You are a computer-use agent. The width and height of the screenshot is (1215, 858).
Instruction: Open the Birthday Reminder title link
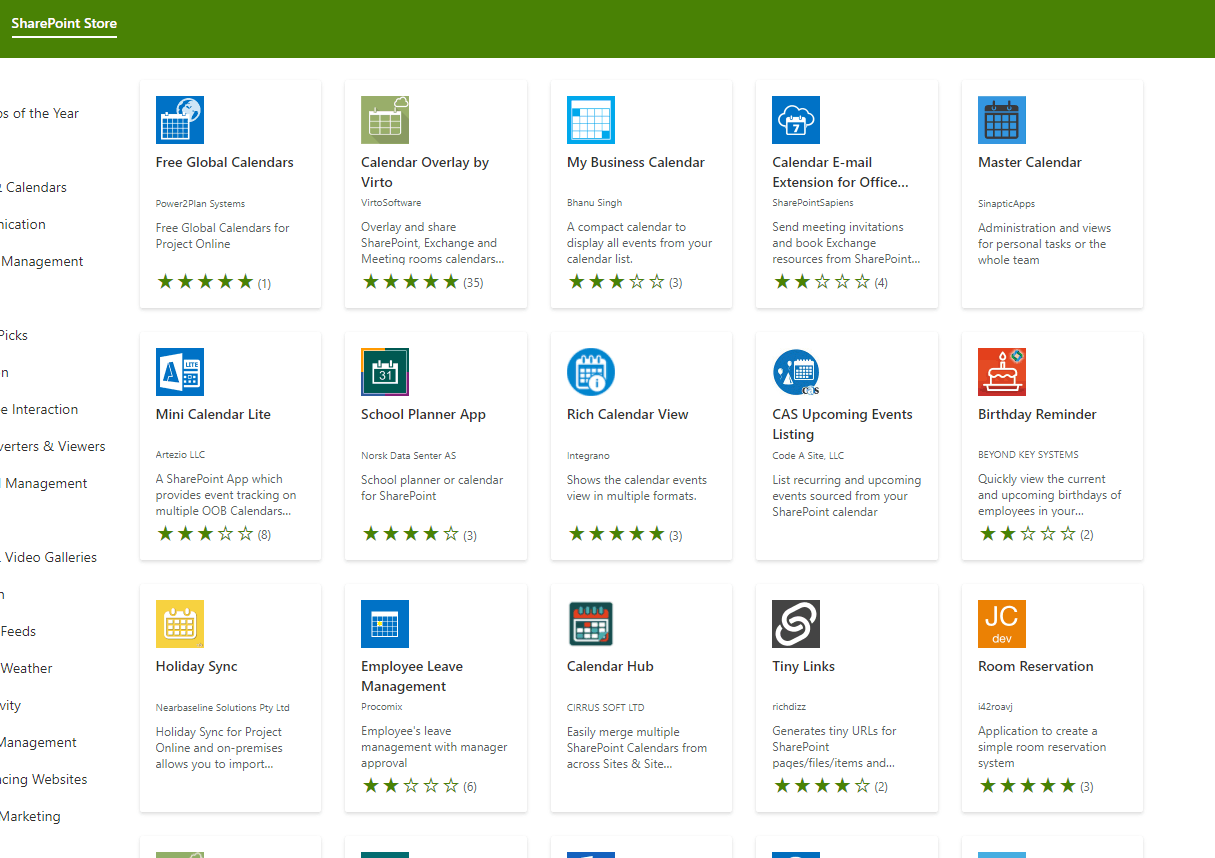1037,414
